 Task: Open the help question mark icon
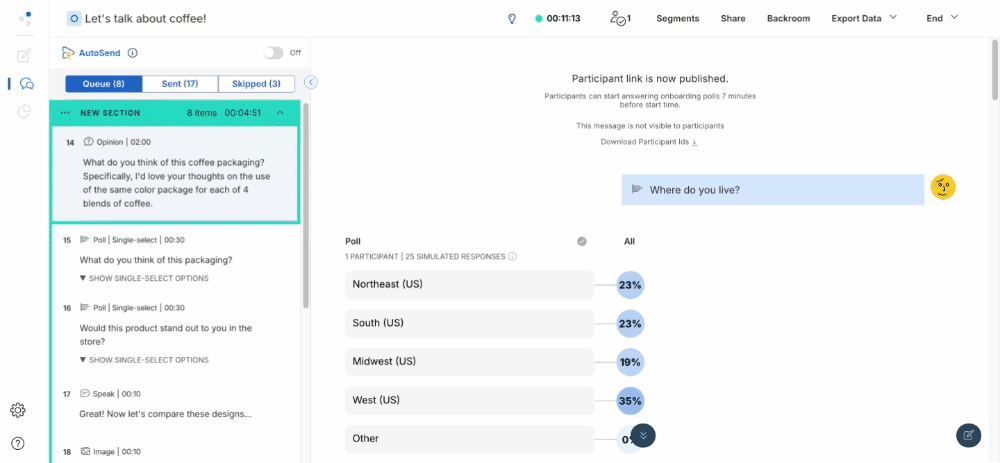click(x=18, y=443)
